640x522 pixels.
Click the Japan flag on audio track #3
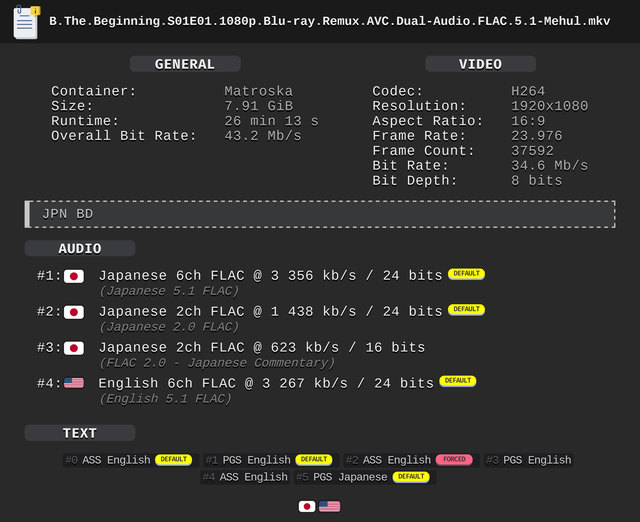coord(74,348)
